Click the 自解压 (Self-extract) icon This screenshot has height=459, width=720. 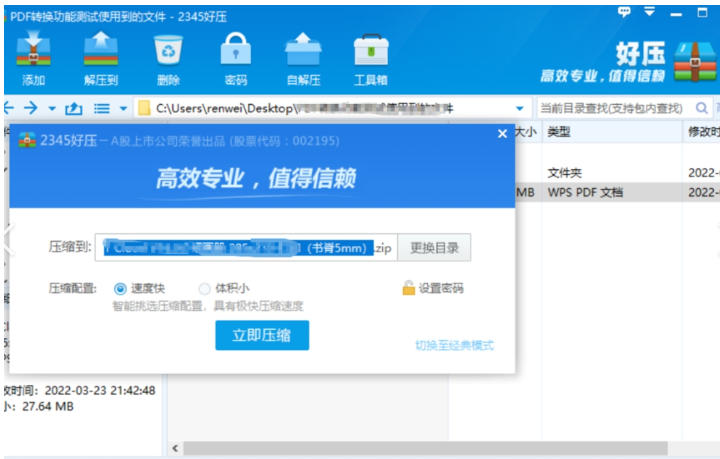coord(303,58)
